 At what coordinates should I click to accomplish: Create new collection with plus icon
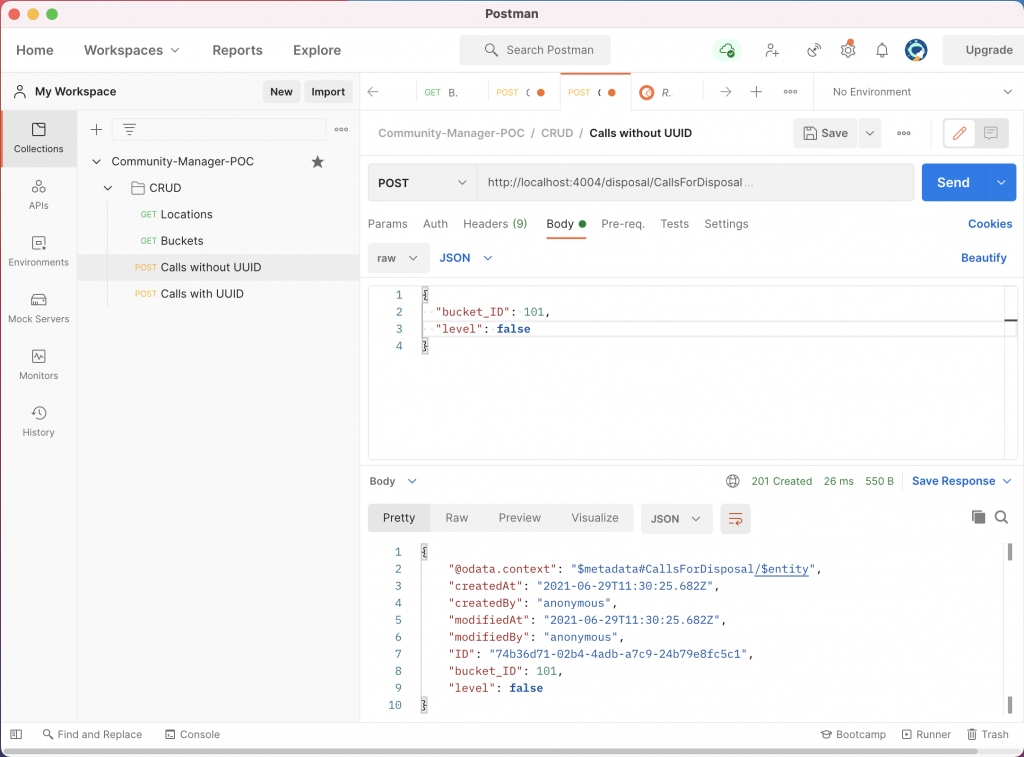click(96, 129)
